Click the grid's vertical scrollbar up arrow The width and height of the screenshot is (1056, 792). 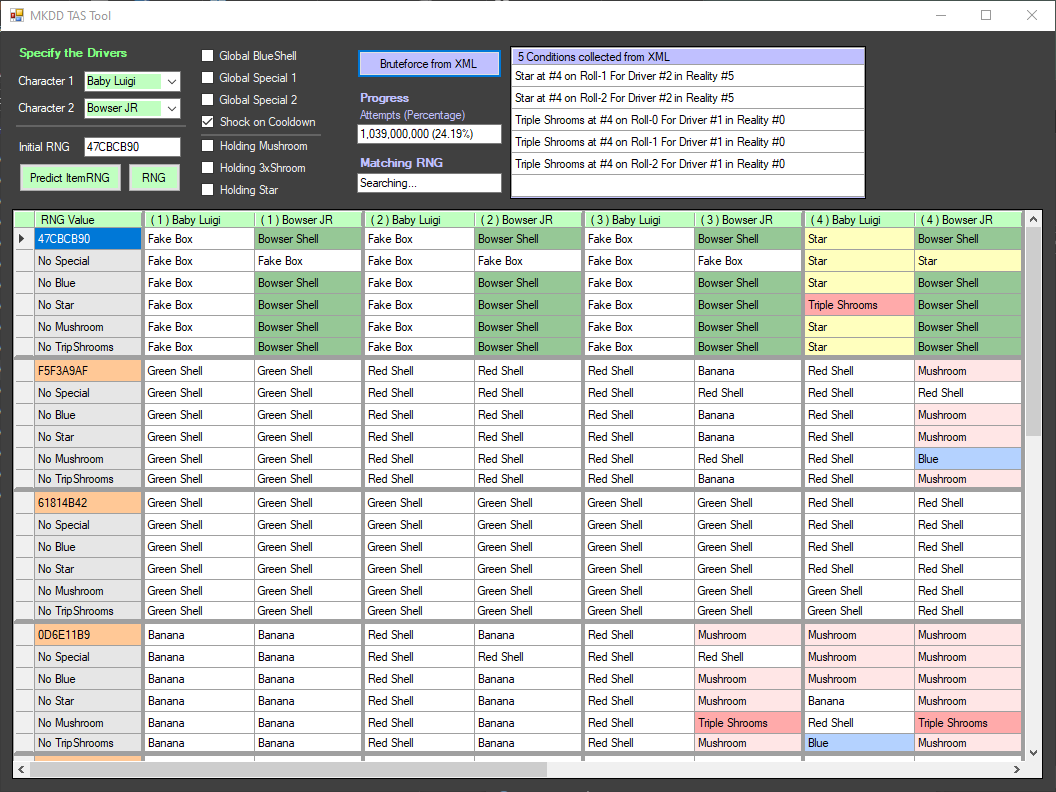click(x=1032, y=219)
